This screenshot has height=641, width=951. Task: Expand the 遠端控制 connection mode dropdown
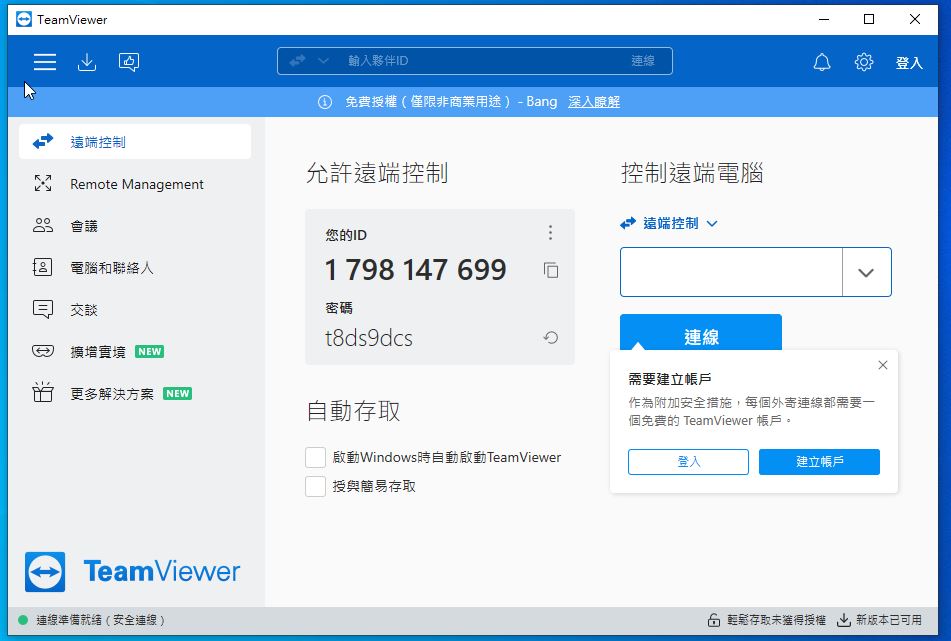[x=711, y=224]
